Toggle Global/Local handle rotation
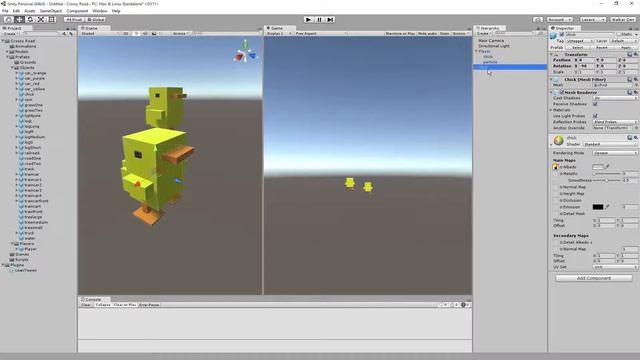Image resolution: width=640 pixels, height=360 pixels. (96, 20)
